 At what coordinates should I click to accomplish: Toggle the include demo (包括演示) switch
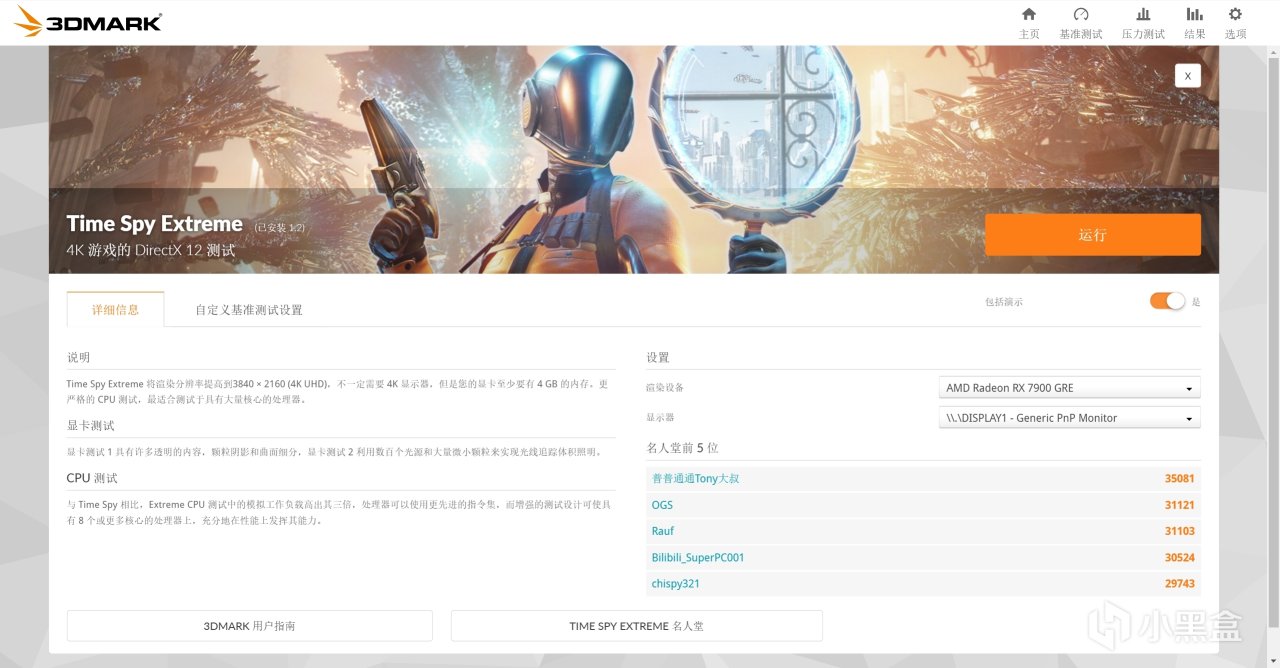click(x=1167, y=301)
